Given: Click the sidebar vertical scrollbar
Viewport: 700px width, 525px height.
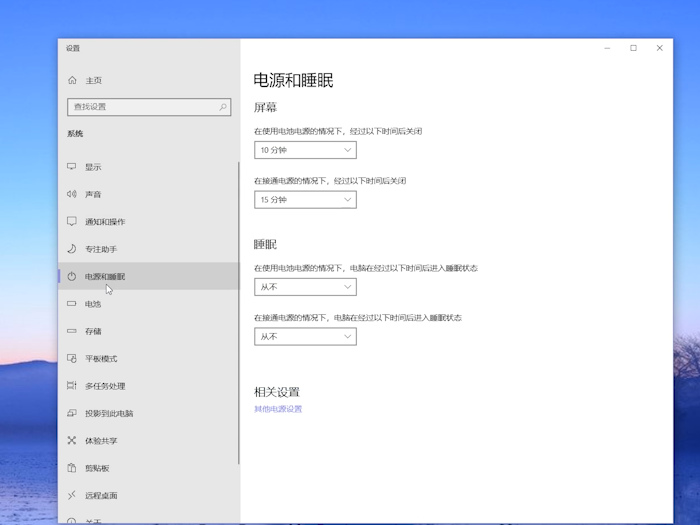Looking at the screenshot, I should click(x=238, y=310).
